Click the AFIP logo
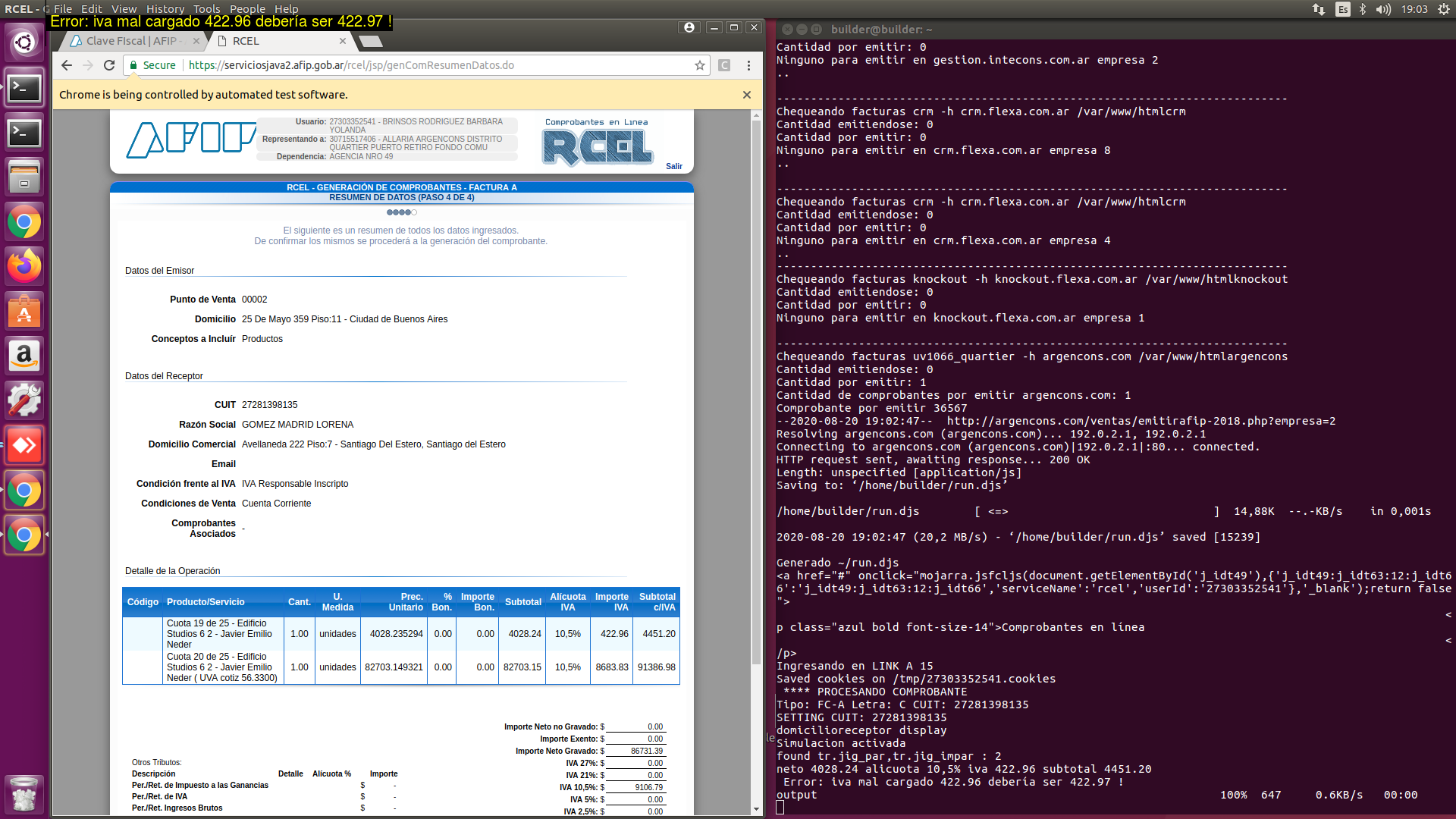Screen dimensions: 1456x819 (191, 140)
